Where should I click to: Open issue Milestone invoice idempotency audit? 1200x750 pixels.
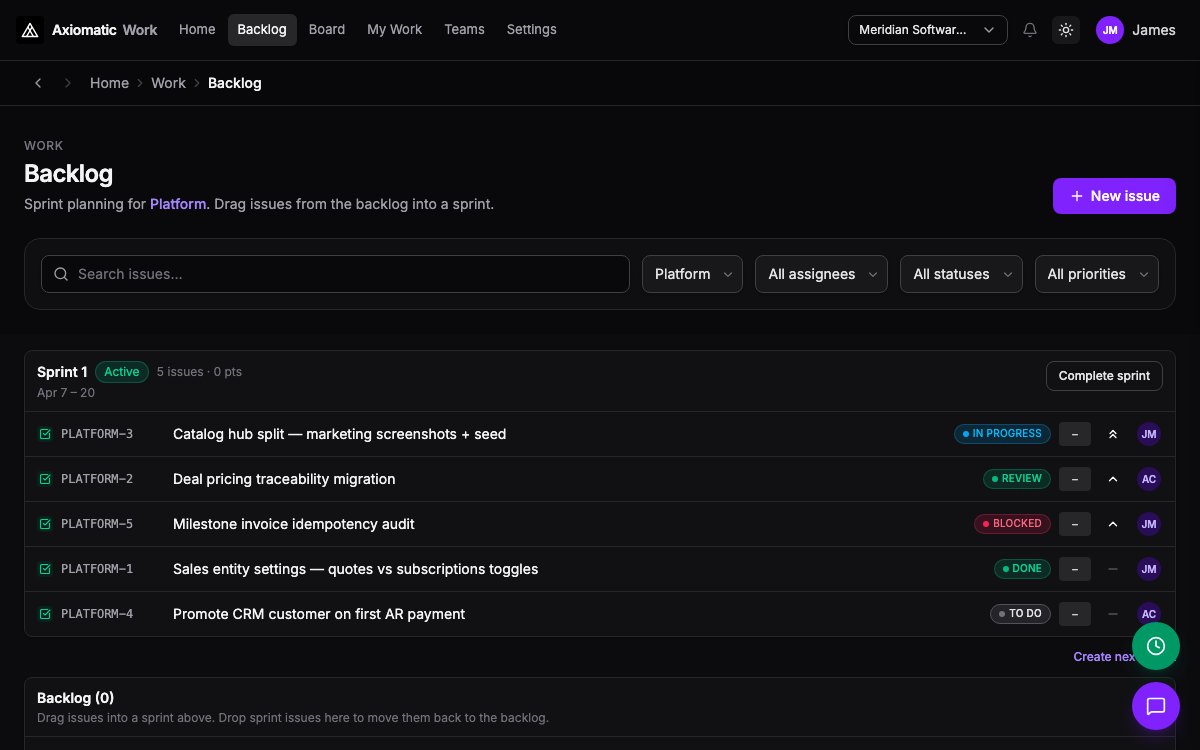(294, 524)
